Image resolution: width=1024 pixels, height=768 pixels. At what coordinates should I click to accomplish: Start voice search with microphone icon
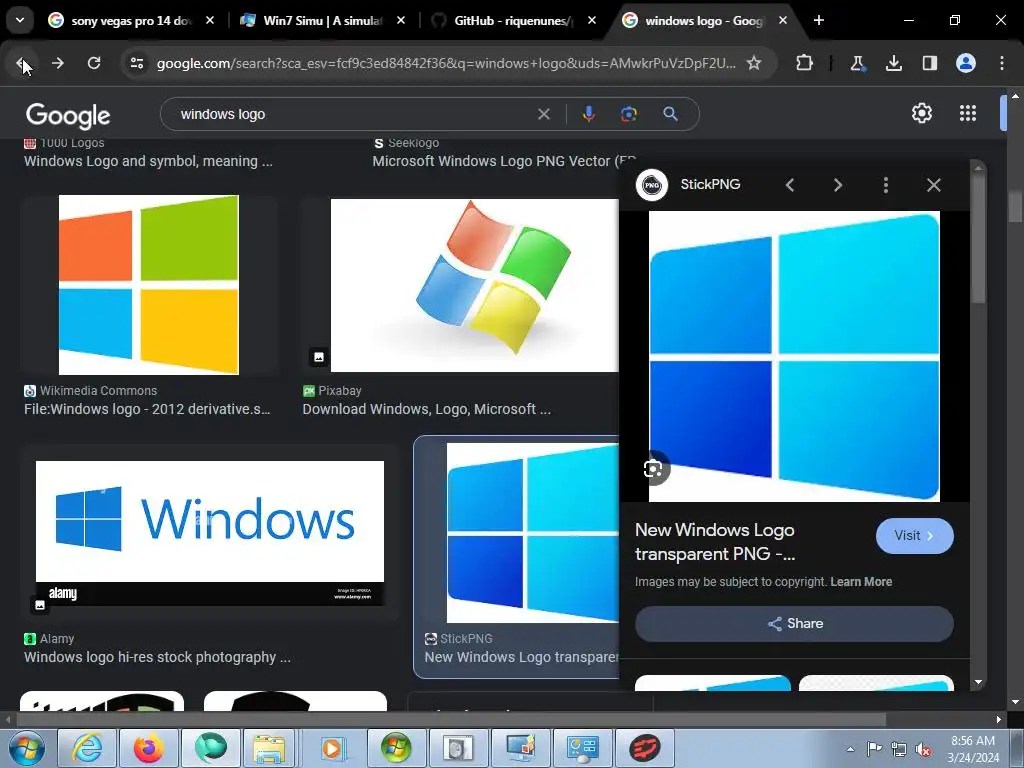[x=588, y=114]
